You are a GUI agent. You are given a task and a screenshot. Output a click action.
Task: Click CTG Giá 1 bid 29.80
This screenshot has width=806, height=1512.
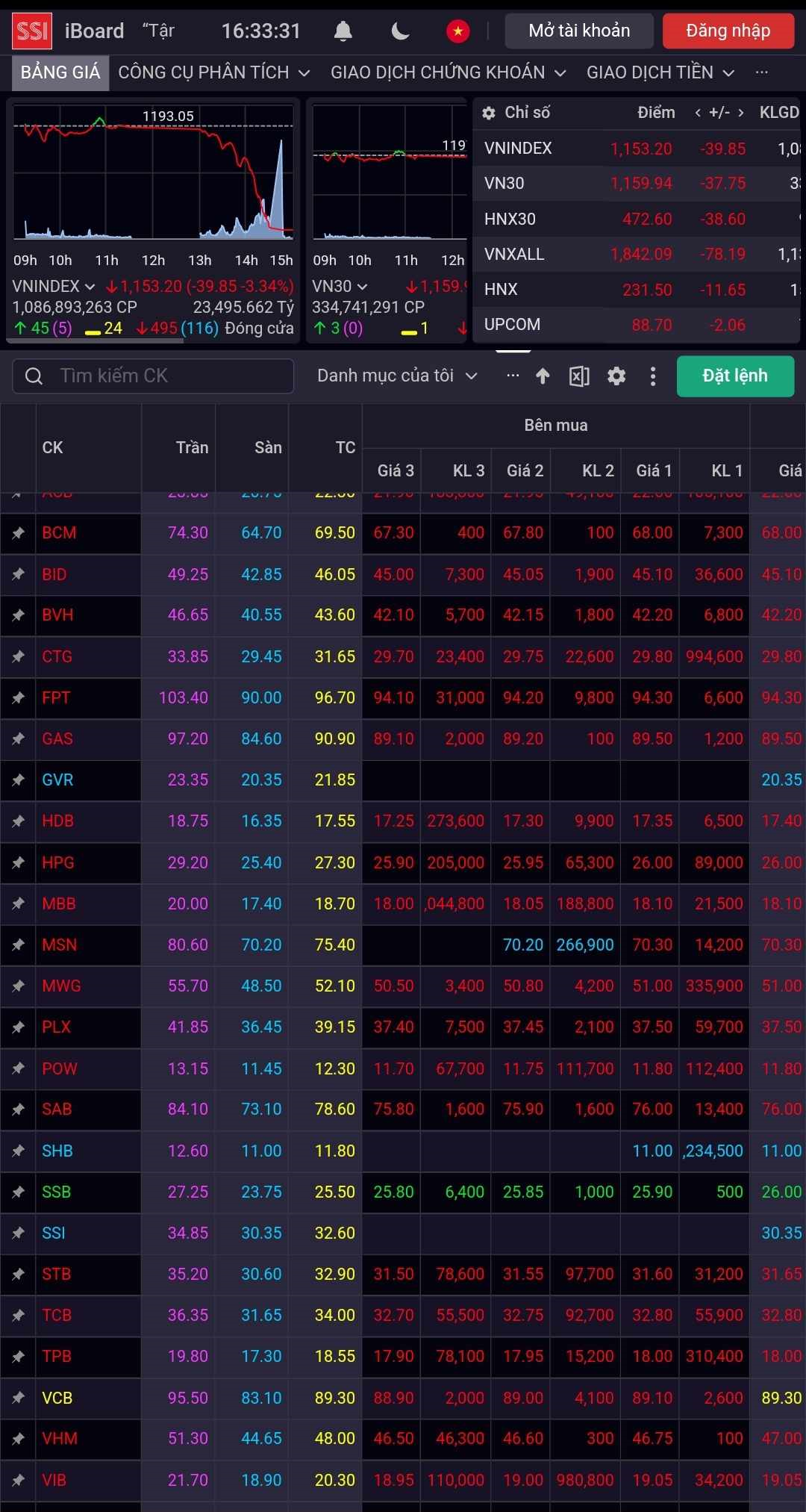[x=652, y=656]
